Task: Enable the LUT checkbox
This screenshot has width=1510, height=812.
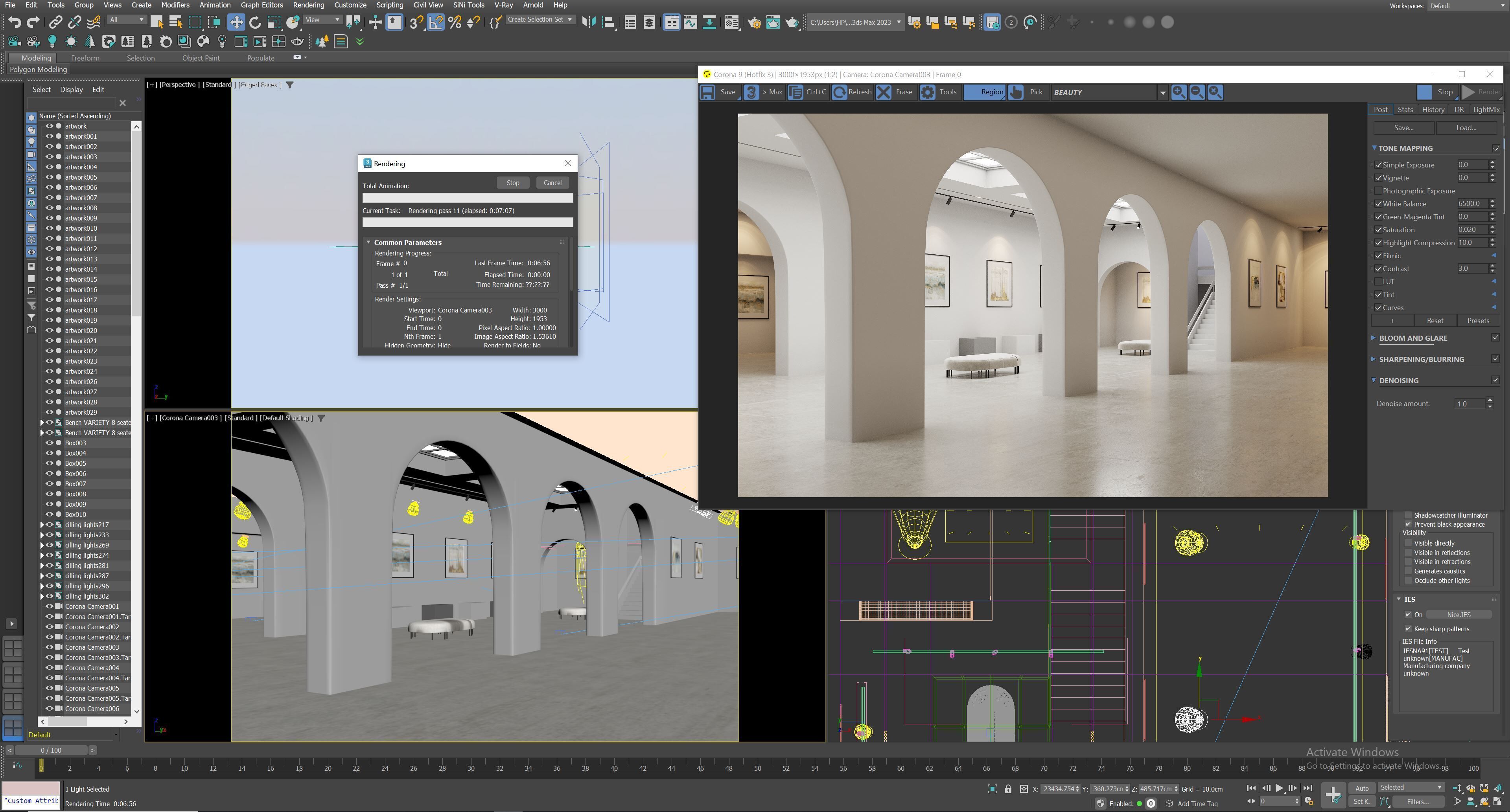Action: point(1379,282)
